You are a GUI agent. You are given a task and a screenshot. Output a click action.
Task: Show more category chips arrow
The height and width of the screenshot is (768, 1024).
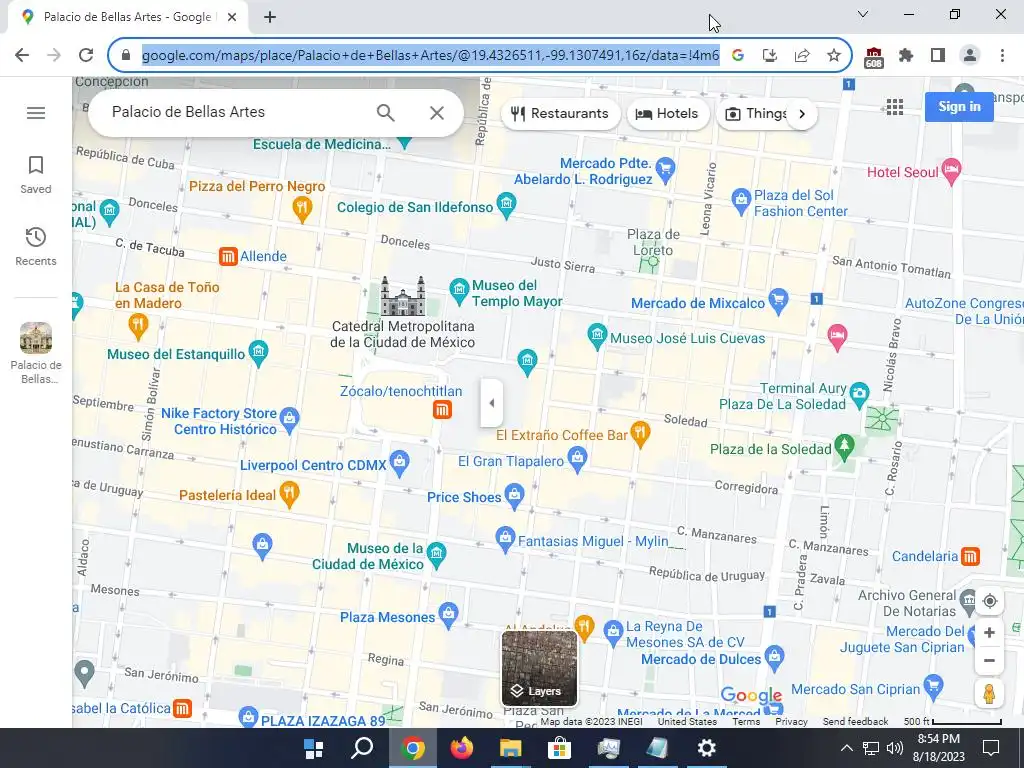pyautogui.click(x=802, y=114)
